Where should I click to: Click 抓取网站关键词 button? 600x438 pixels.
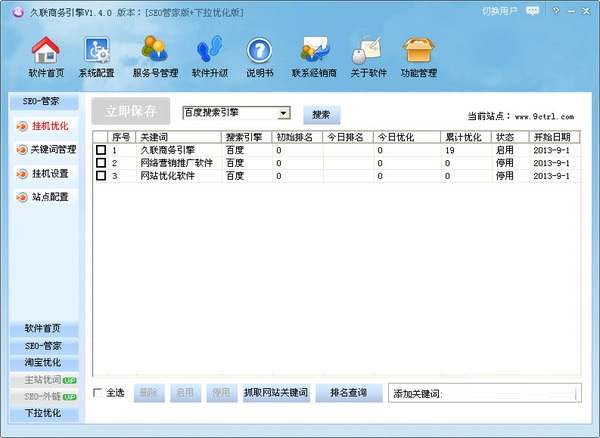pos(276,393)
